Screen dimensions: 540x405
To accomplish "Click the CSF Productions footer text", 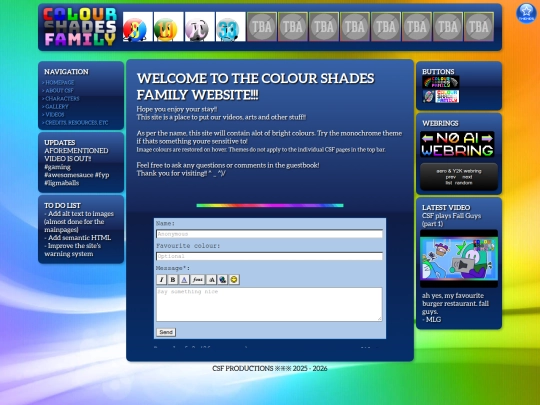I will coord(270,368).
